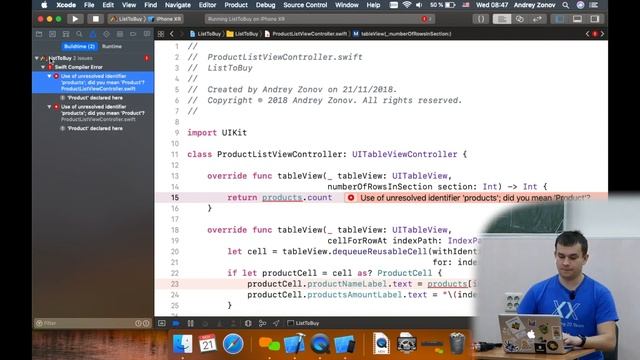Click the Pause program execution button
Viewport: 640px width, 360px height.
tap(191, 323)
